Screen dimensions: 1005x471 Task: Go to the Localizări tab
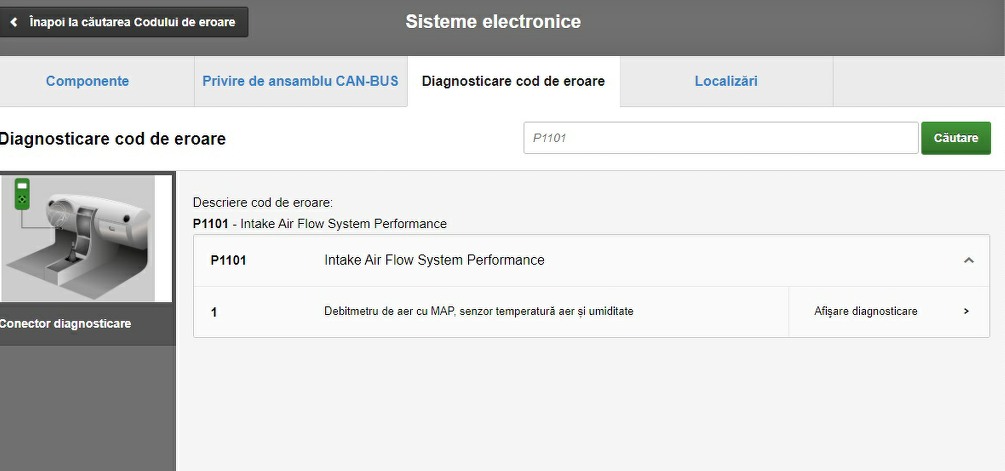click(726, 81)
